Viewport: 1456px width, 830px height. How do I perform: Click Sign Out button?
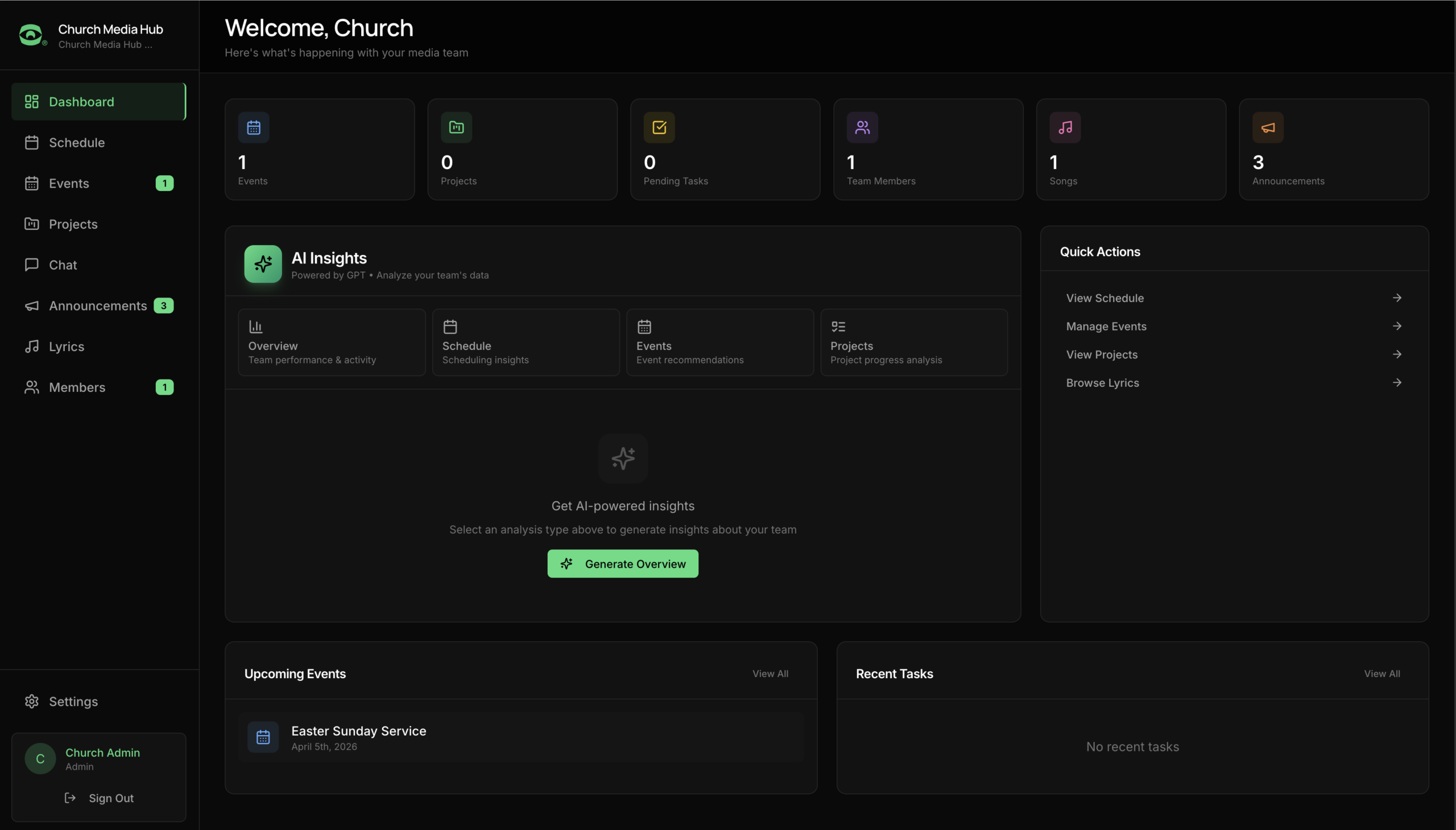pyautogui.click(x=98, y=798)
